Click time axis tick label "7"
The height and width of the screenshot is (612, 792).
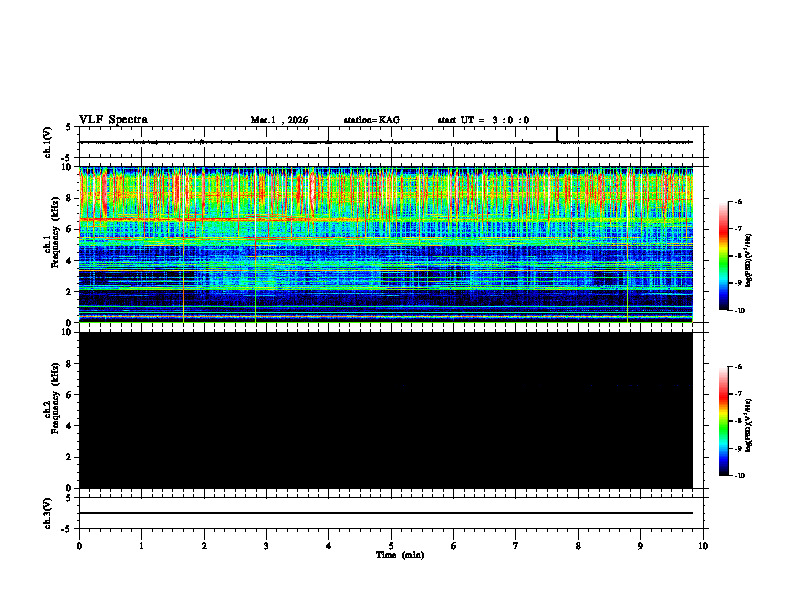tap(516, 546)
